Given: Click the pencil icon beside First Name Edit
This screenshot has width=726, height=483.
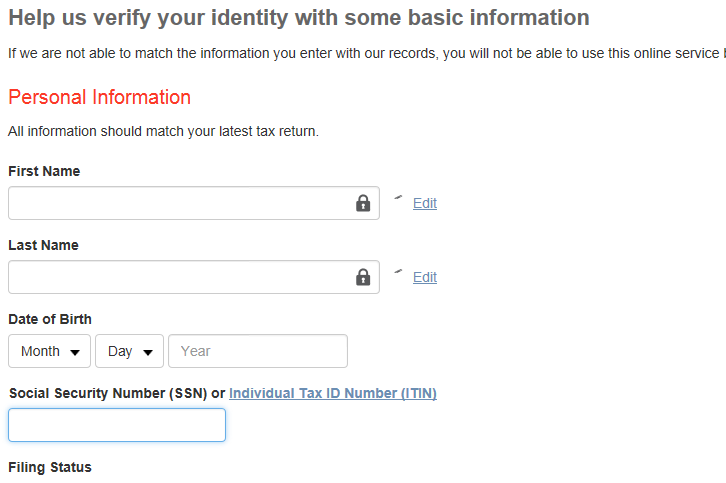Looking at the screenshot, I should [398, 198].
